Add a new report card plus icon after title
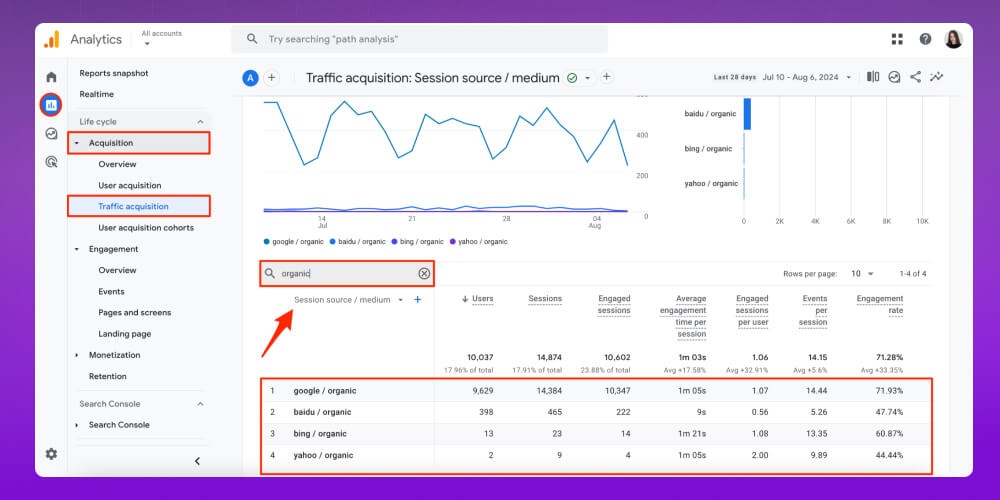 [607, 77]
